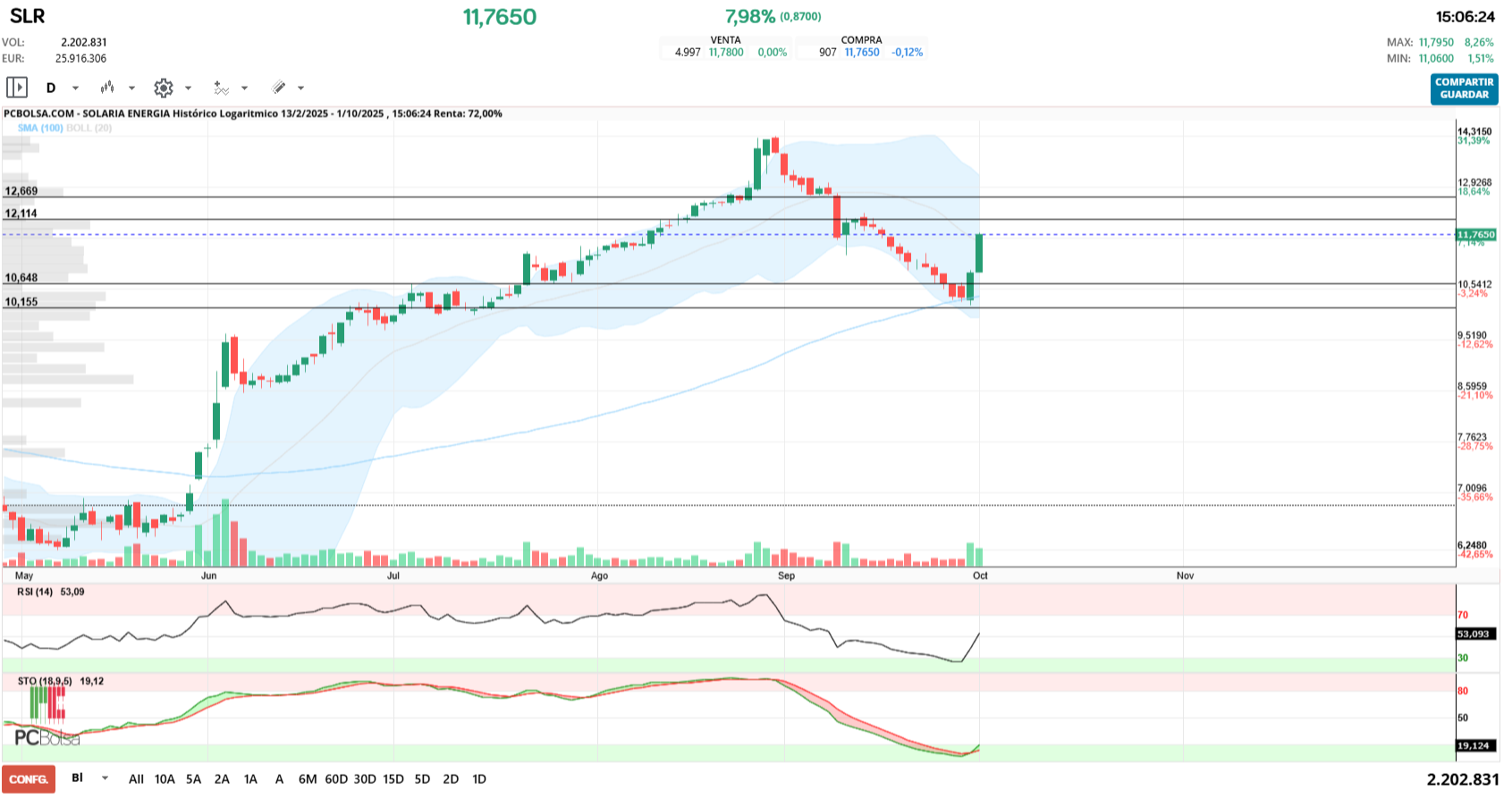
Task: Click the COMPARTIR GUARDAR button
Action: coord(1464,88)
